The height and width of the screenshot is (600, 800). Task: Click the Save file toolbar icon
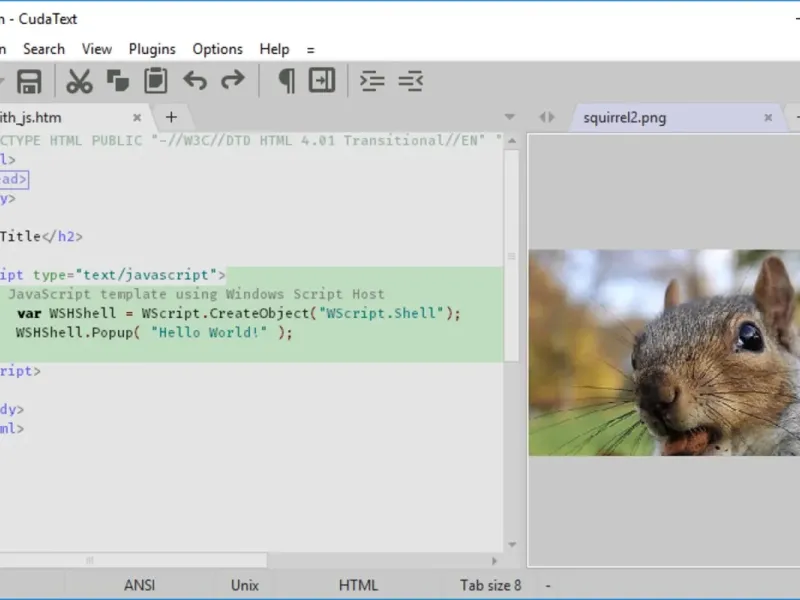tap(29, 81)
